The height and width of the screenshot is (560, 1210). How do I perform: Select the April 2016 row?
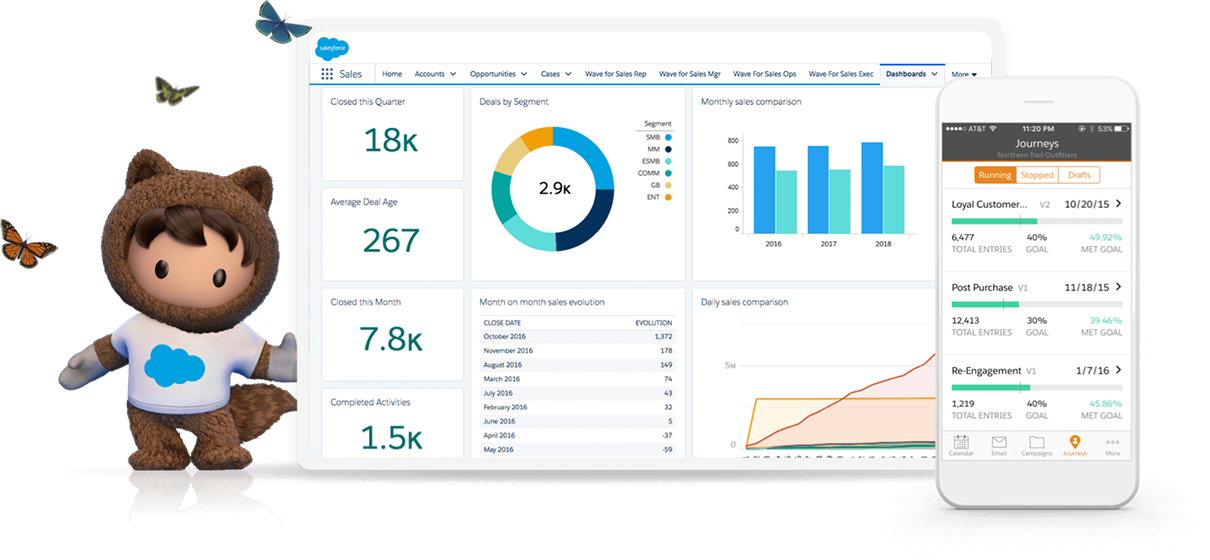pos(578,435)
